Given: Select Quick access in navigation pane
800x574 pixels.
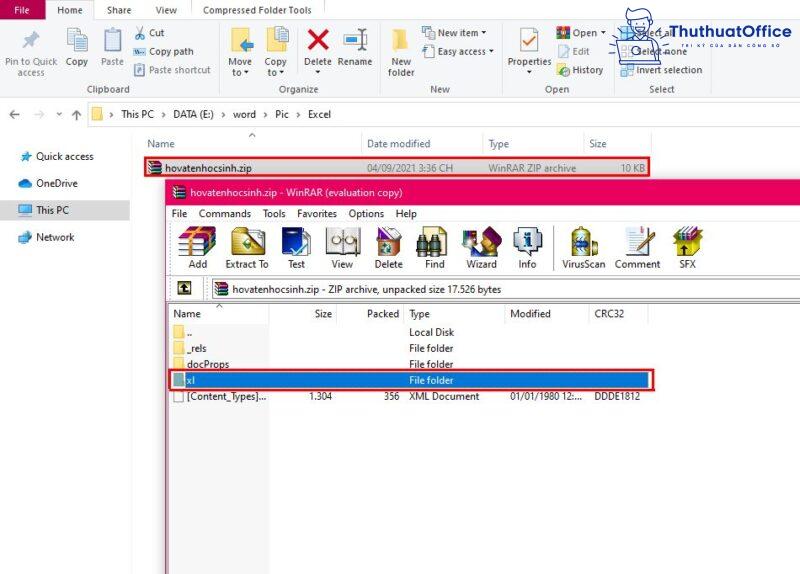Looking at the screenshot, I should coord(64,157).
